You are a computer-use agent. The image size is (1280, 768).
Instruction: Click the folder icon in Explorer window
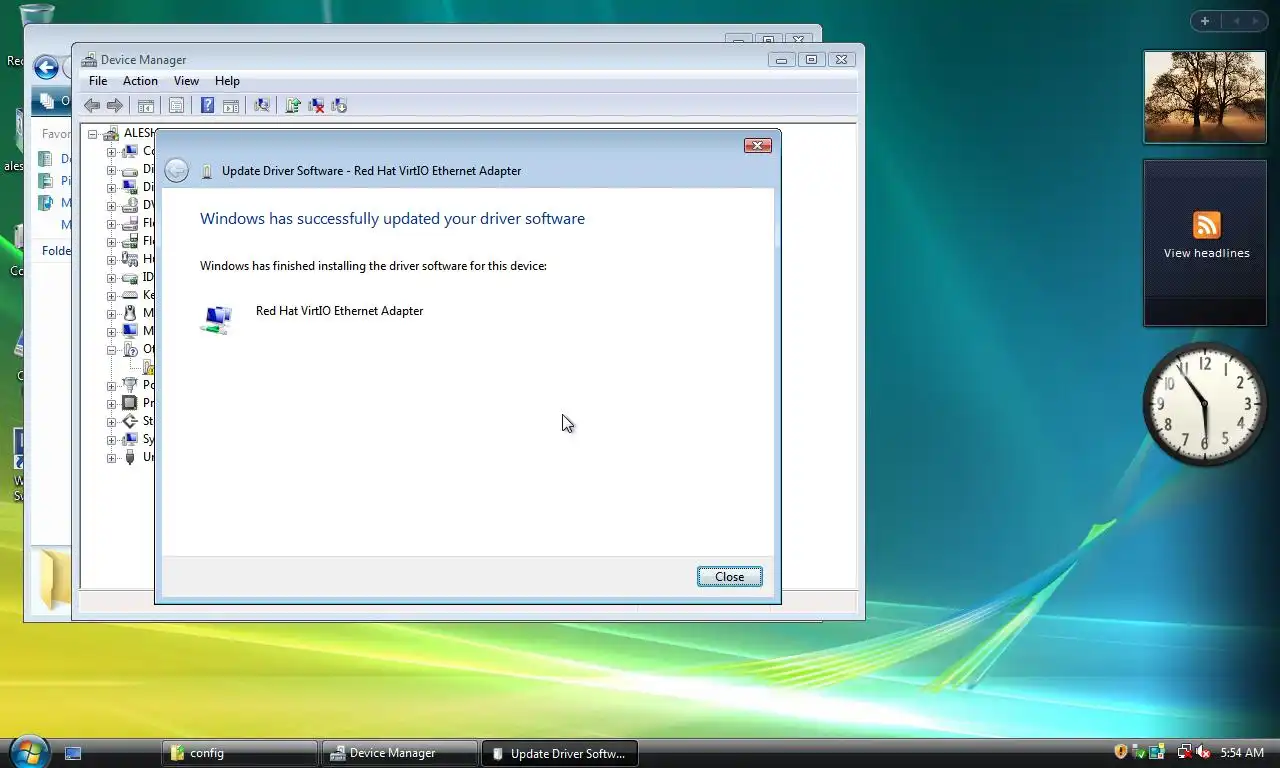pyautogui.click(x=55, y=578)
